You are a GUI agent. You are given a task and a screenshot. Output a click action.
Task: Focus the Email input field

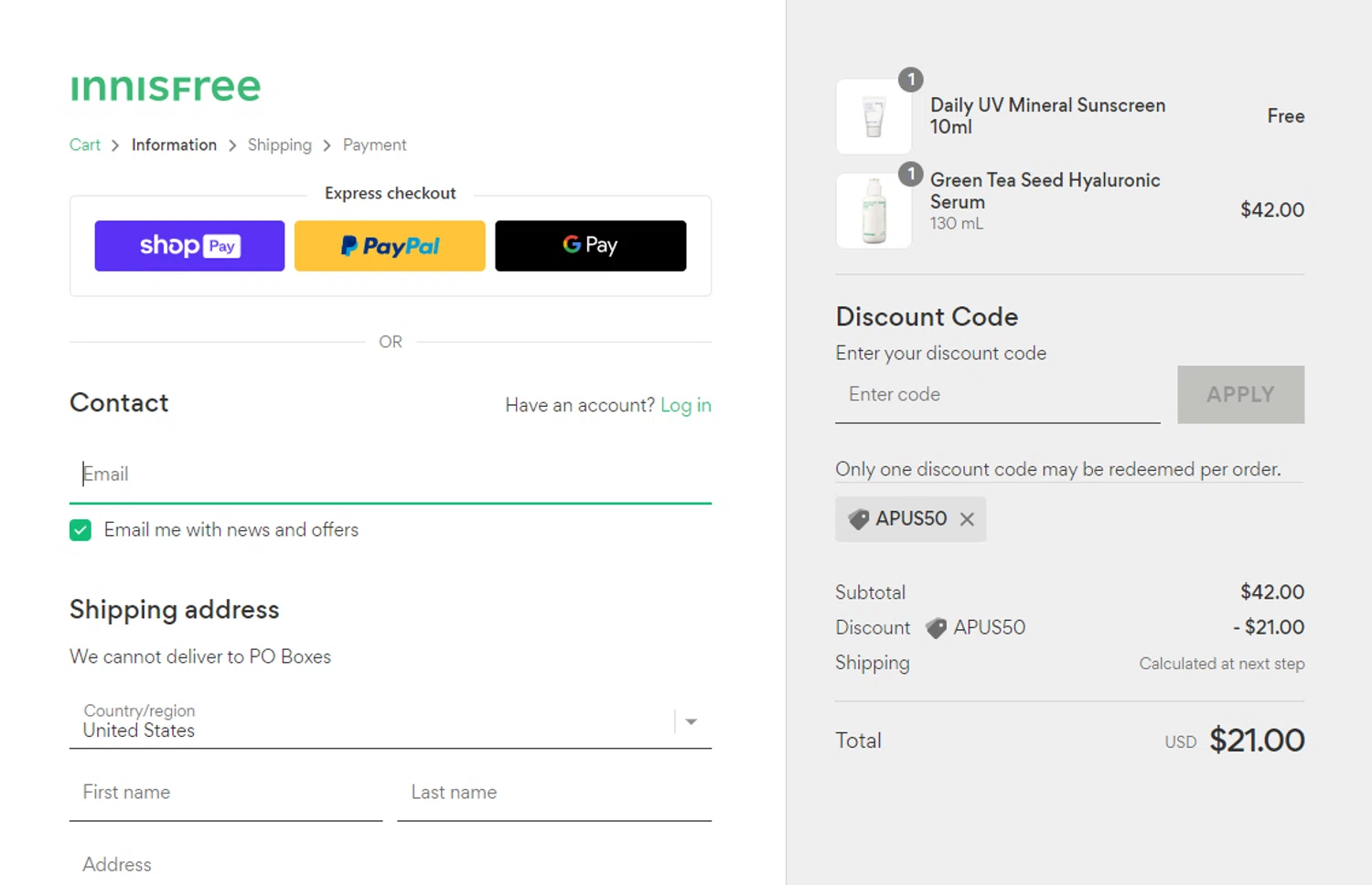(391, 474)
